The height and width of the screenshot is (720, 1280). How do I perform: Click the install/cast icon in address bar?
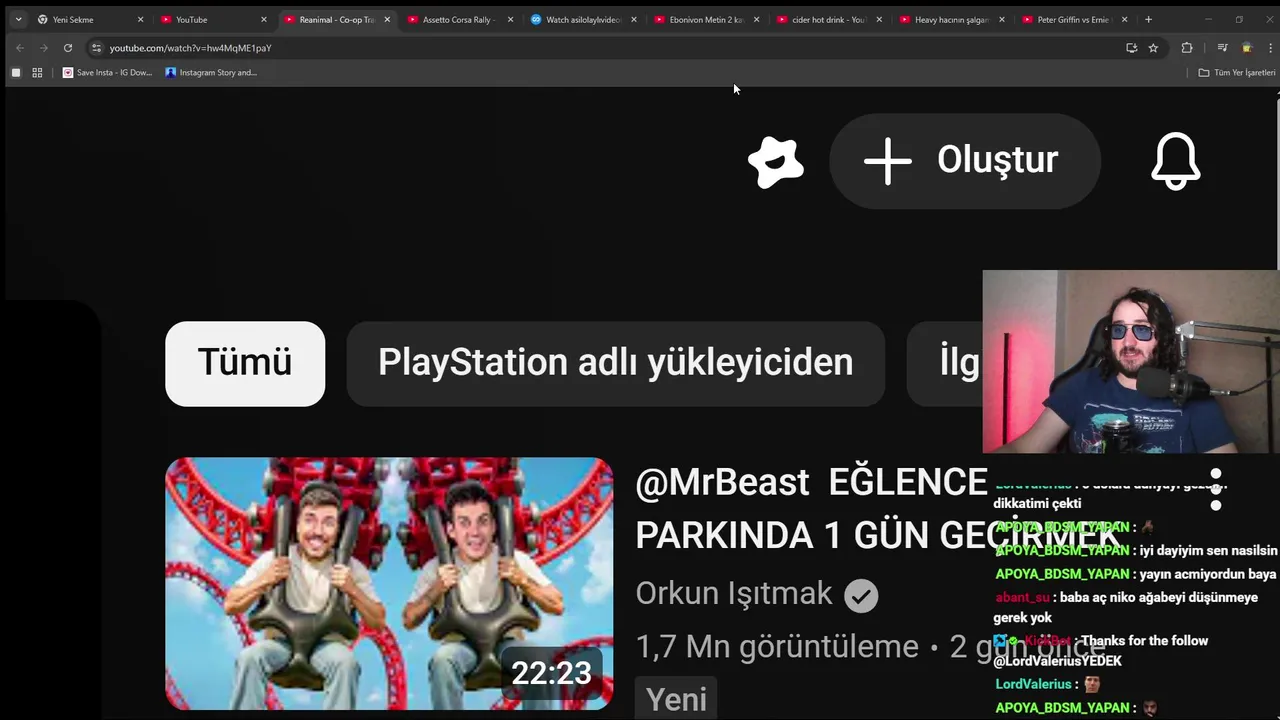pyautogui.click(x=1131, y=48)
